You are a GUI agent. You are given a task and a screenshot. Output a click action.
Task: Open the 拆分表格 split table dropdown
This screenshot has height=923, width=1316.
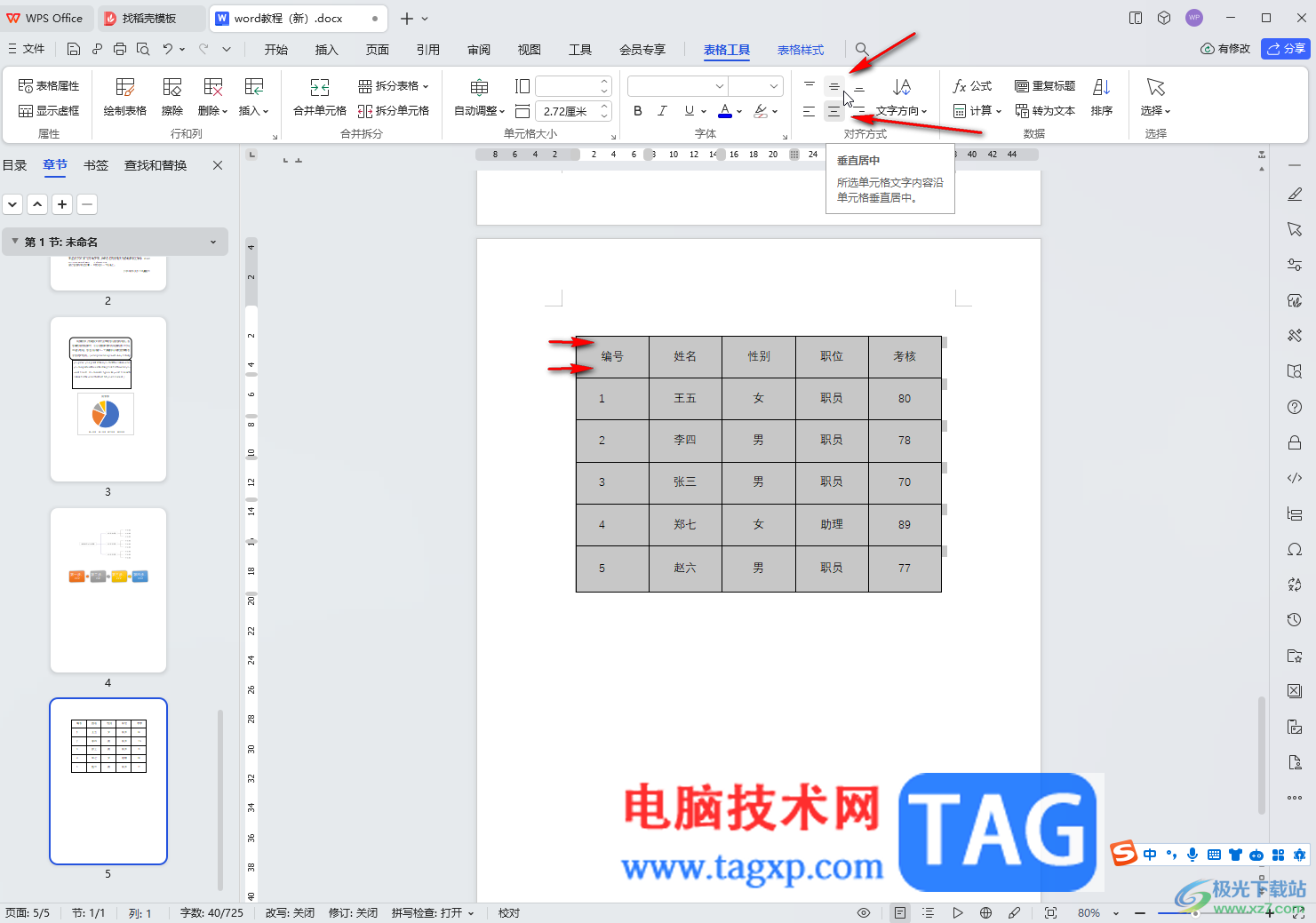pos(393,86)
